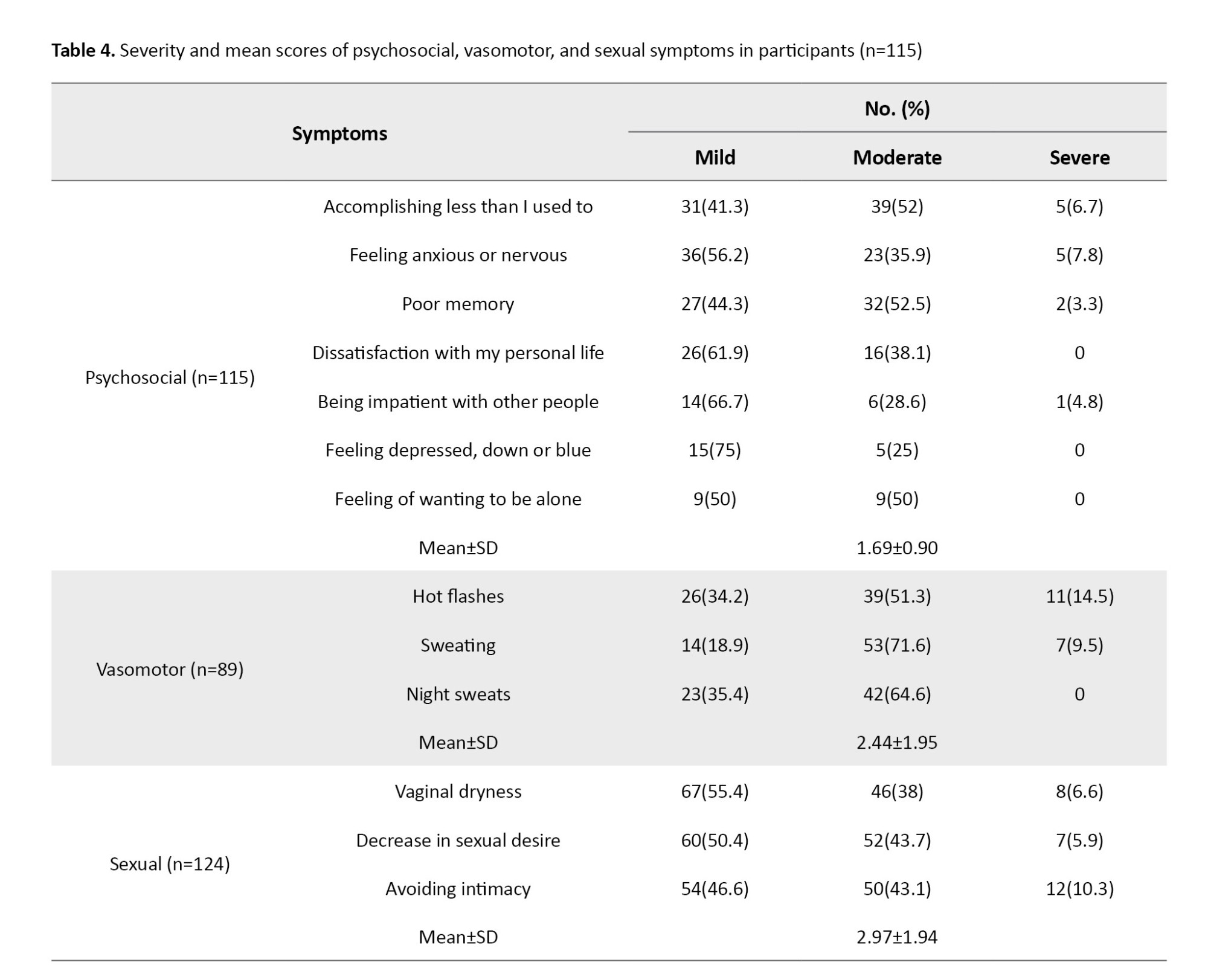Click the No. (%) header
Viewport: 1208px width, 980px height.
897,109
